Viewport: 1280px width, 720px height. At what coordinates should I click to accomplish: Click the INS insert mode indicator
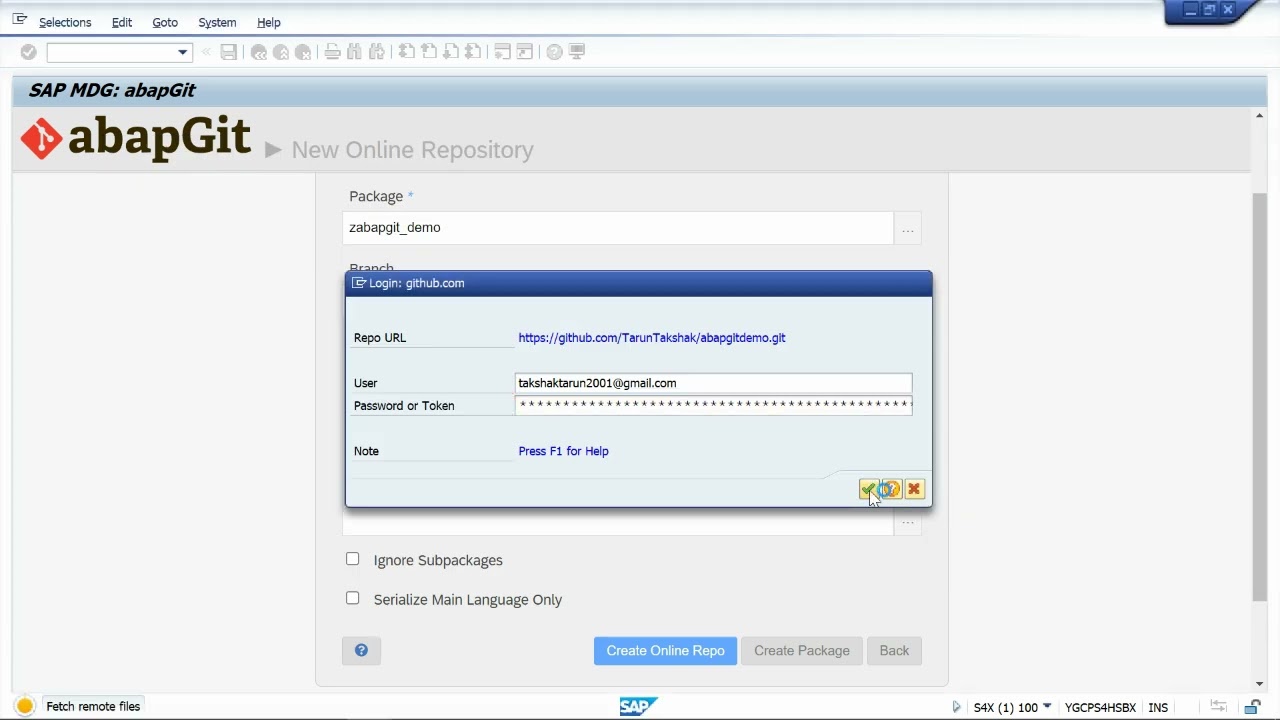(x=1158, y=708)
